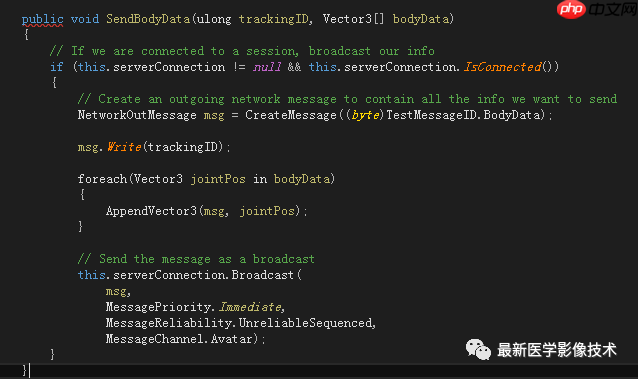Click jointPos variable in the foreach declaration
The image size is (638, 379).
pyautogui.click(x=218, y=179)
